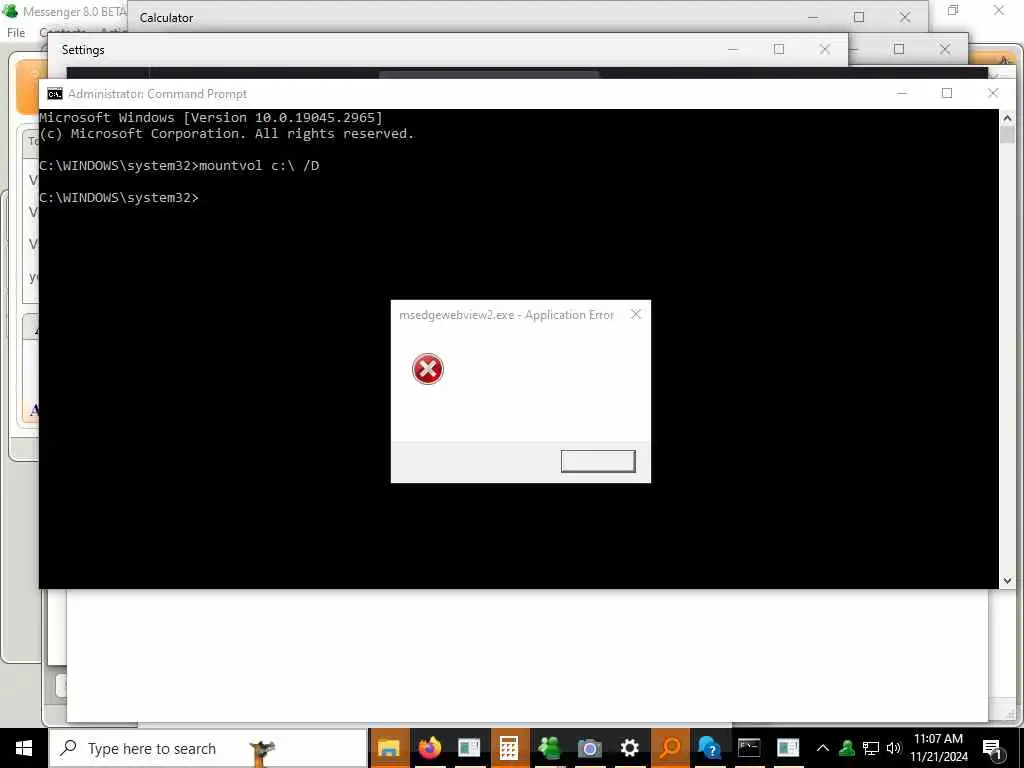
Task: Open the Windows Start menu
Action: click(x=24, y=748)
